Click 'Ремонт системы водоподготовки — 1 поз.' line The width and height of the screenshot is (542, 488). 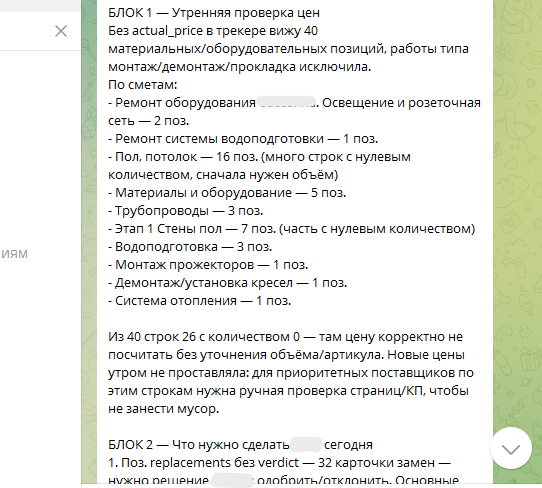(243, 139)
